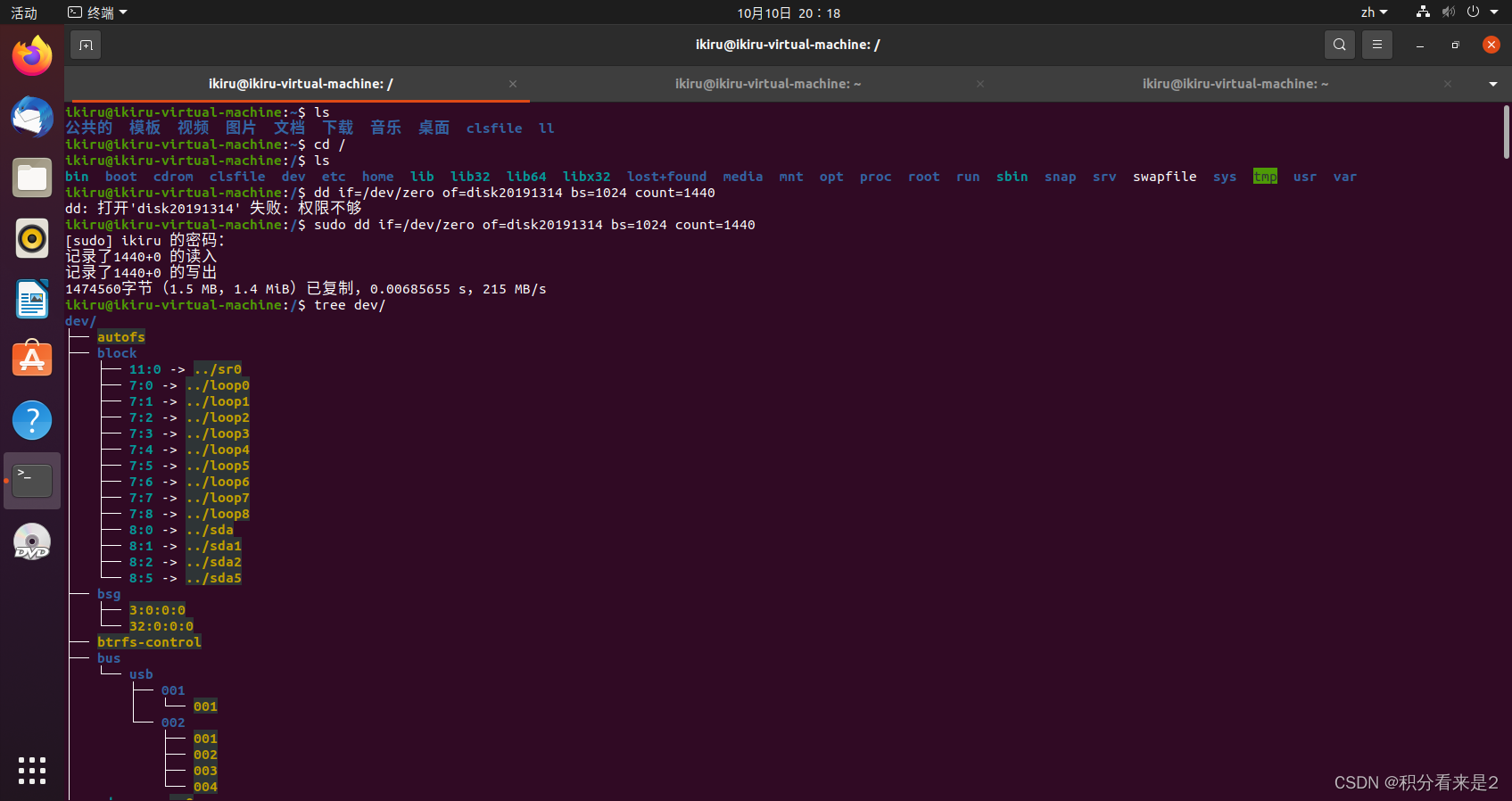Click the '11:0' entry under block
Screen dimensions: 1512x801
pyautogui.click(x=145, y=369)
